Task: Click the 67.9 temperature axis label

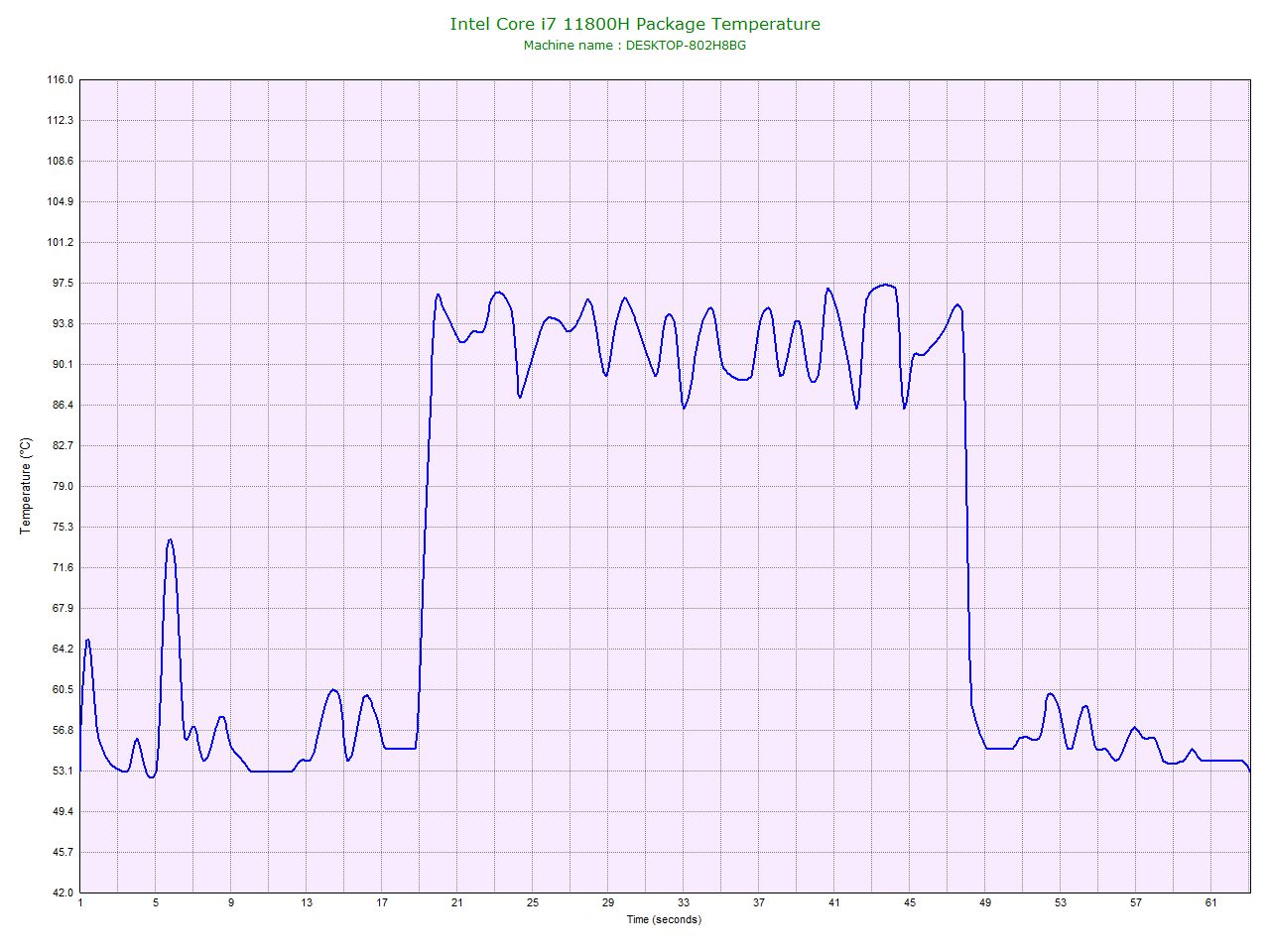Action: pyautogui.click(x=63, y=608)
